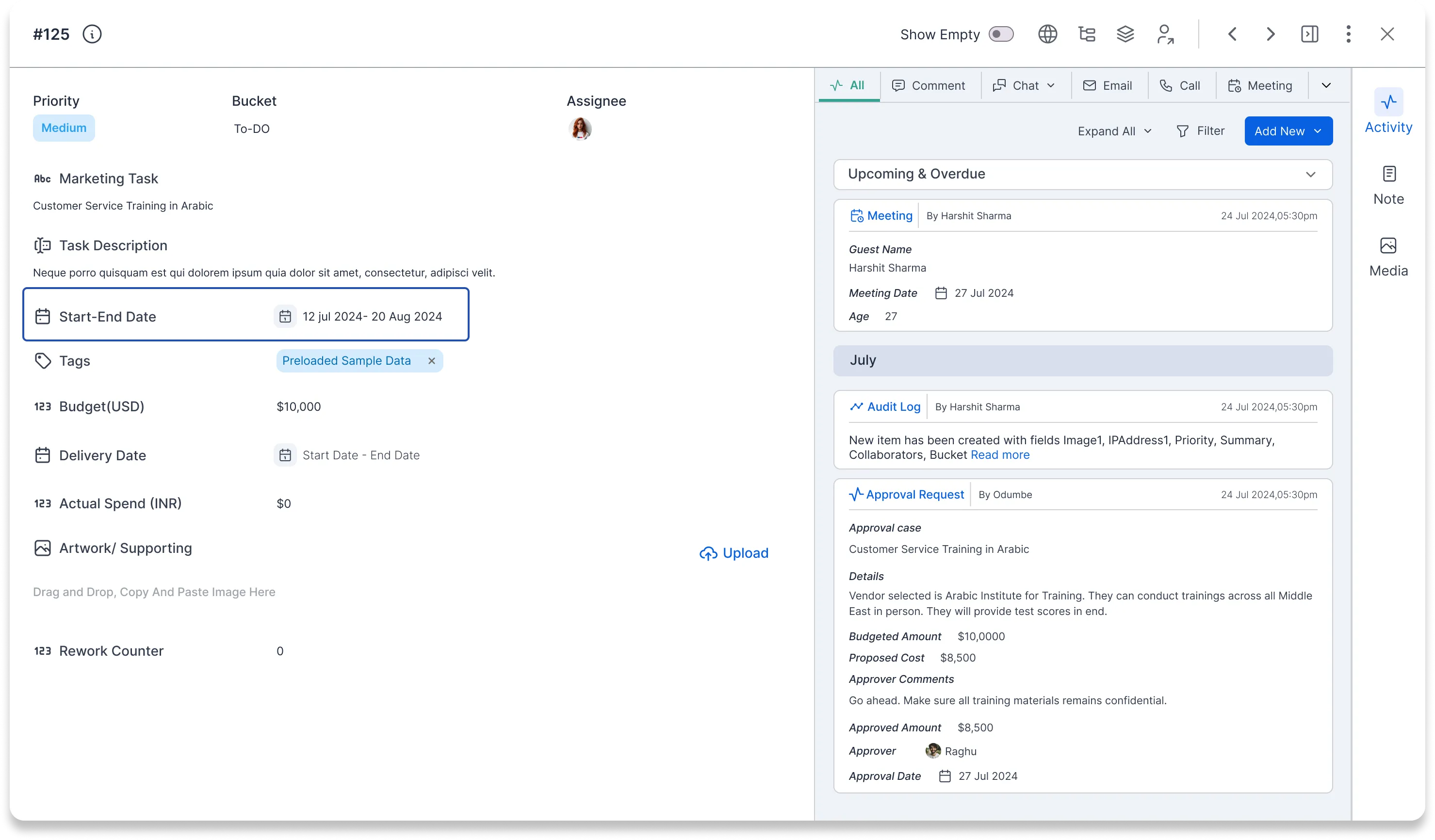This screenshot has height=840, width=1435.
Task: Click the Audit Log trend icon
Action: point(856,406)
